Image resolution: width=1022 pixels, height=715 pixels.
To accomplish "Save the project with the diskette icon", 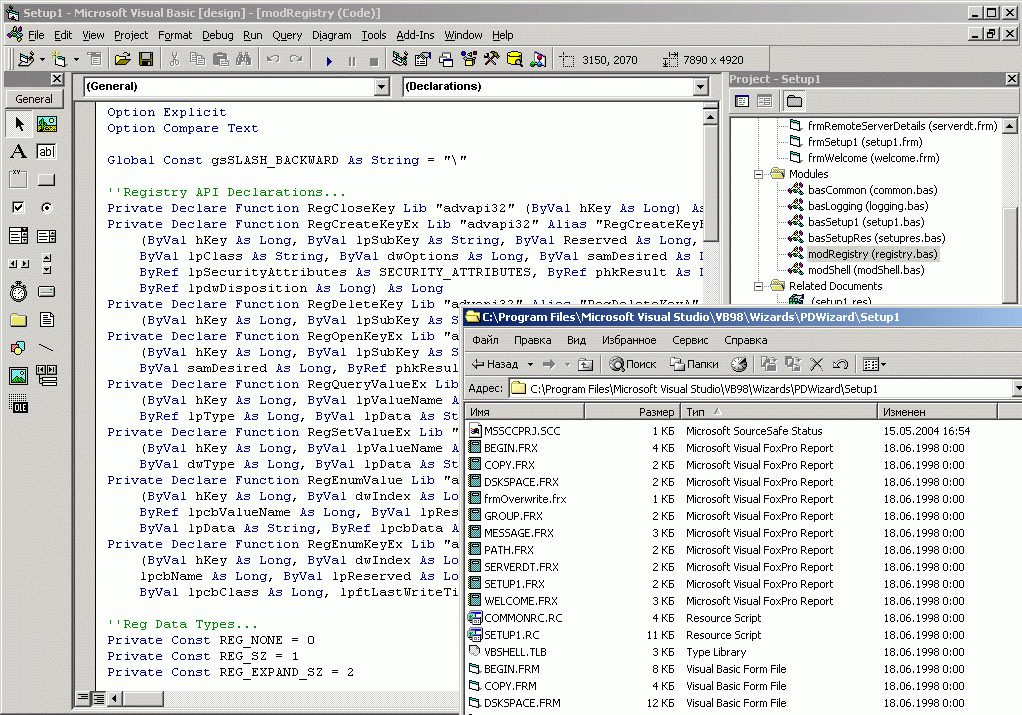I will (x=146, y=60).
